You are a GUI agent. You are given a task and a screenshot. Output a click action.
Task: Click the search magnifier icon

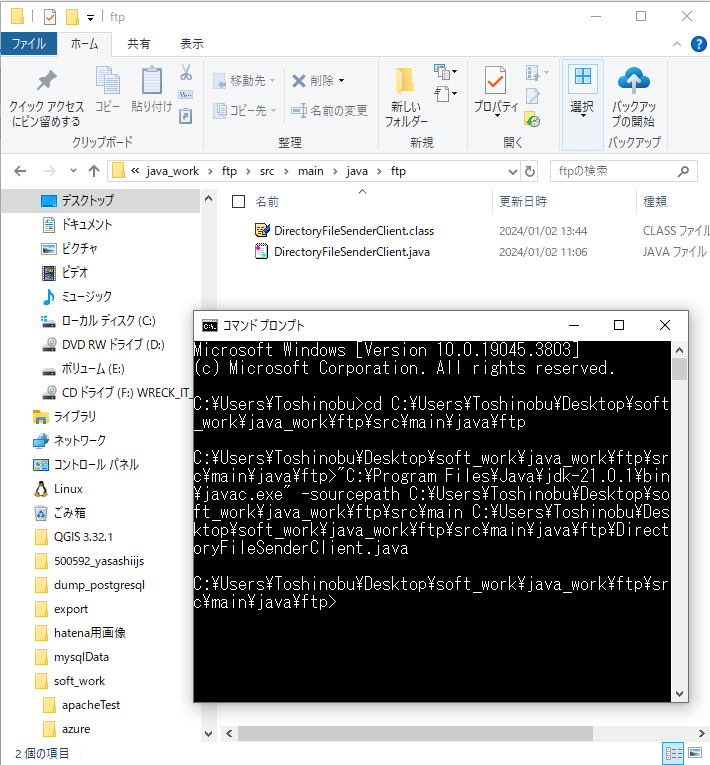683,171
